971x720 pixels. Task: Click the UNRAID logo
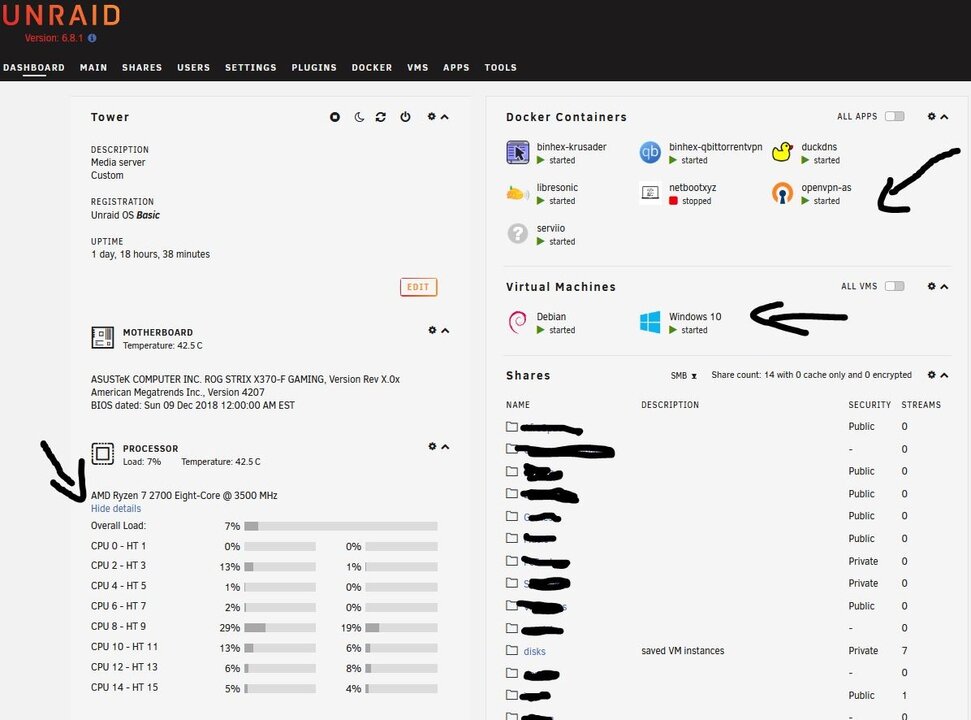[x=61, y=15]
